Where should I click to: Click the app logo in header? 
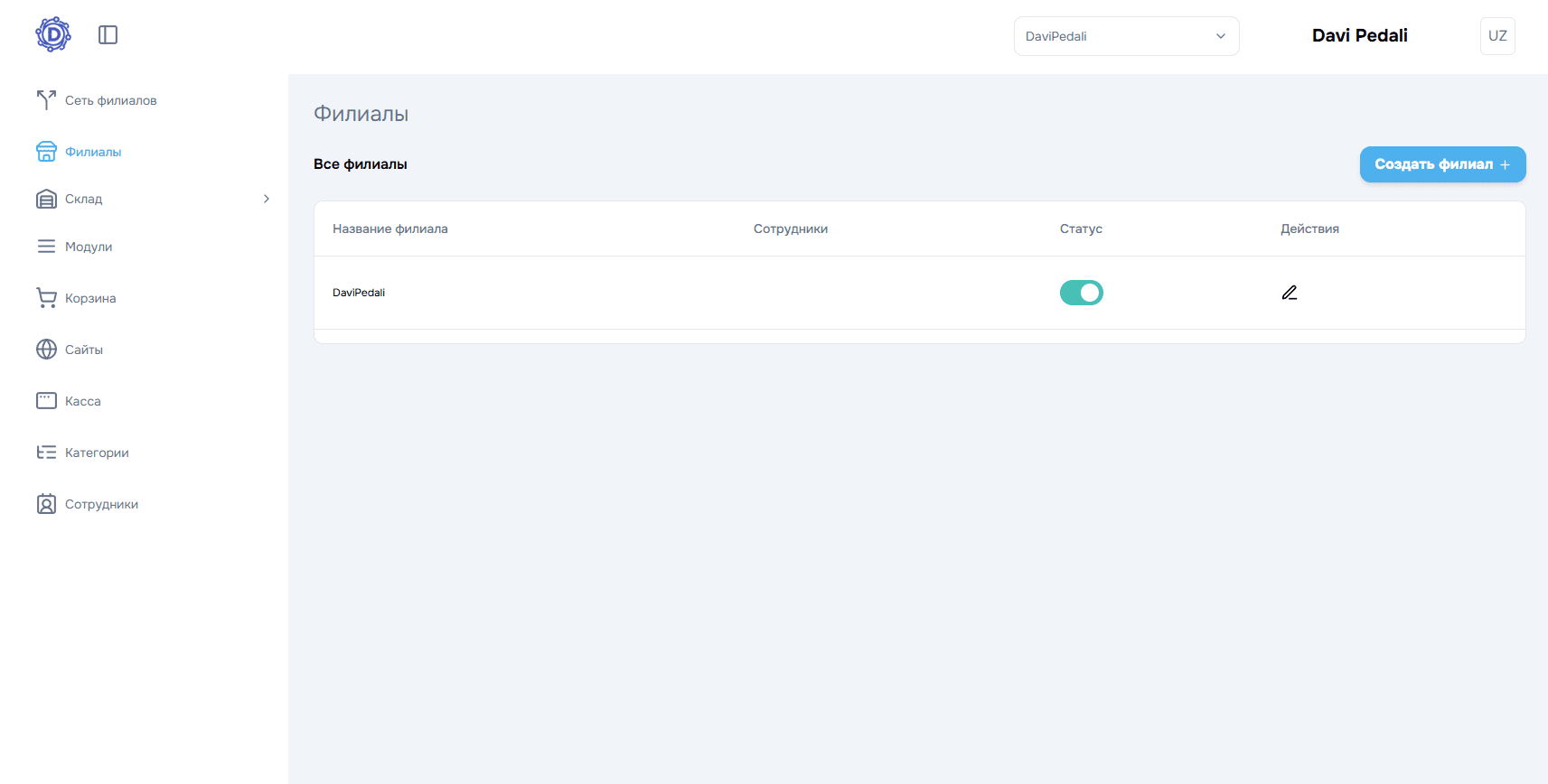[53, 35]
